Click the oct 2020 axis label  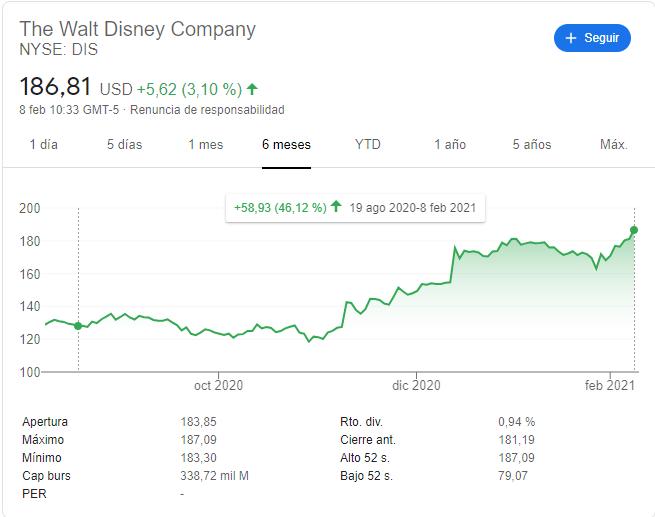218,385
